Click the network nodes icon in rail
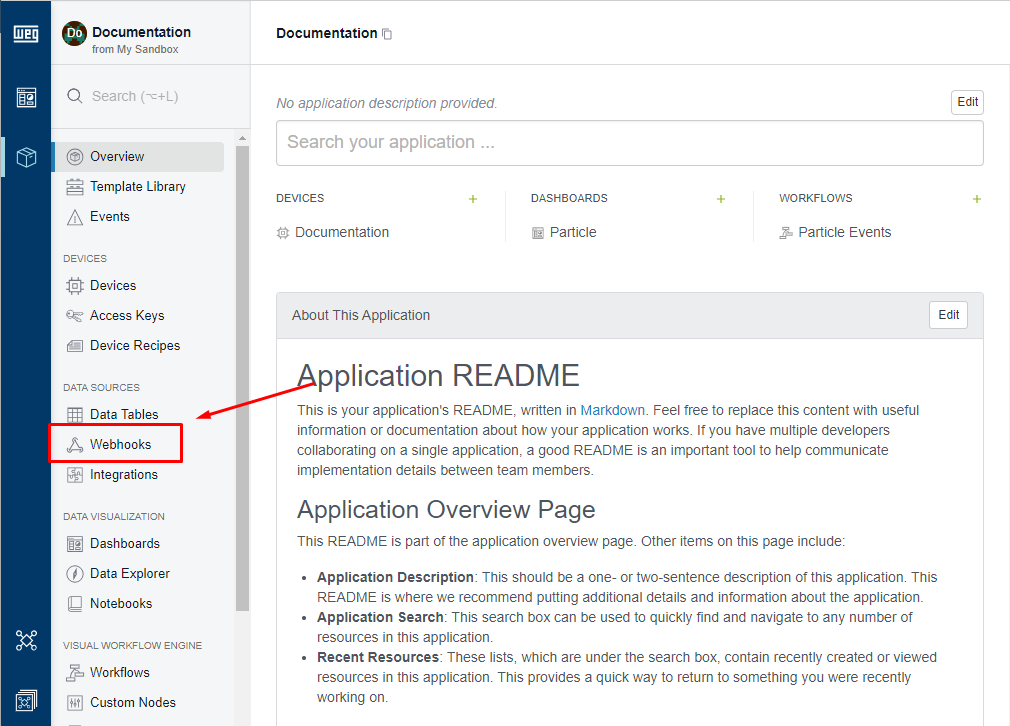This screenshot has width=1010, height=726. [x=26, y=640]
